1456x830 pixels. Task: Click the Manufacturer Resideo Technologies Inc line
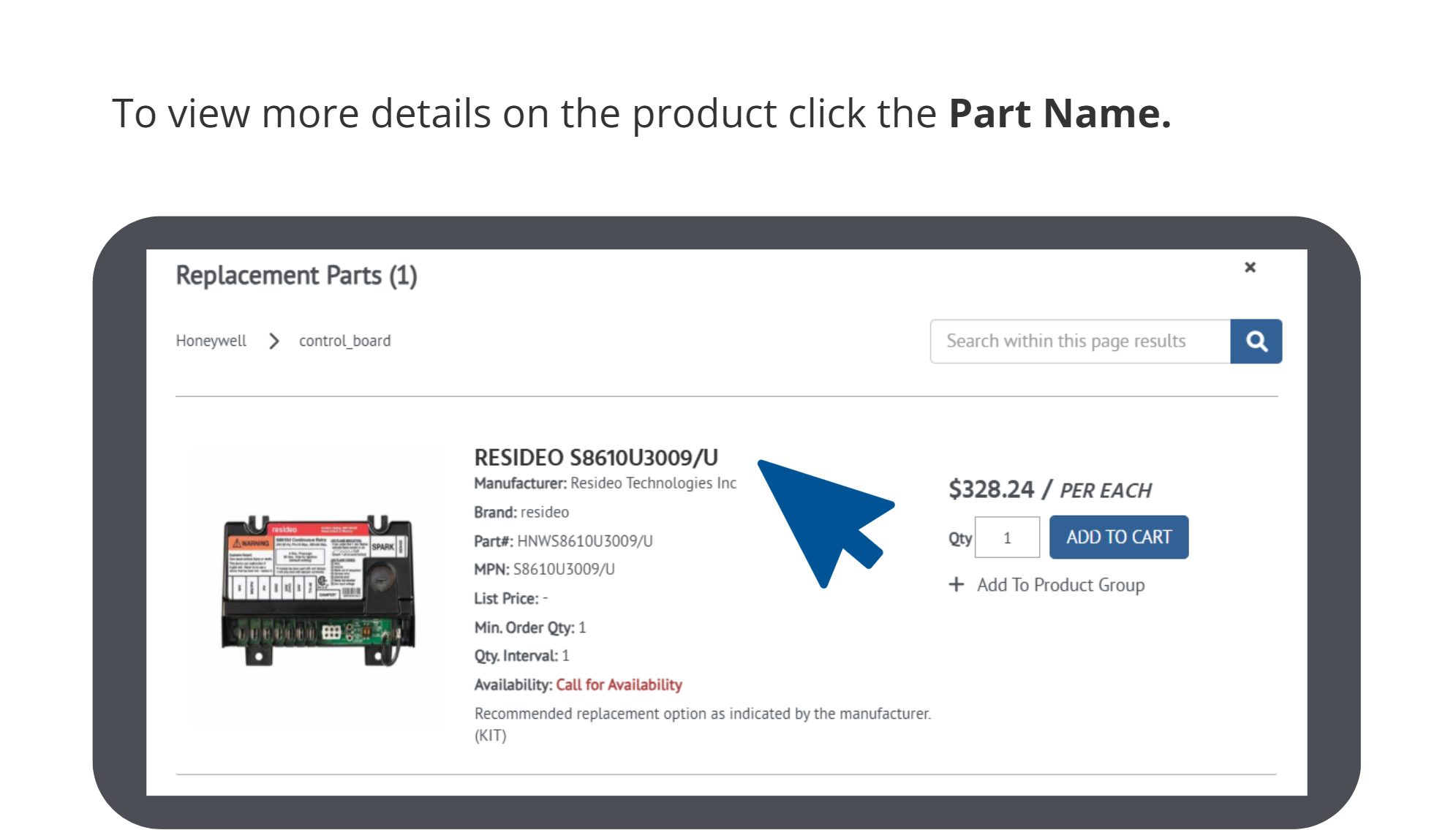(605, 483)
